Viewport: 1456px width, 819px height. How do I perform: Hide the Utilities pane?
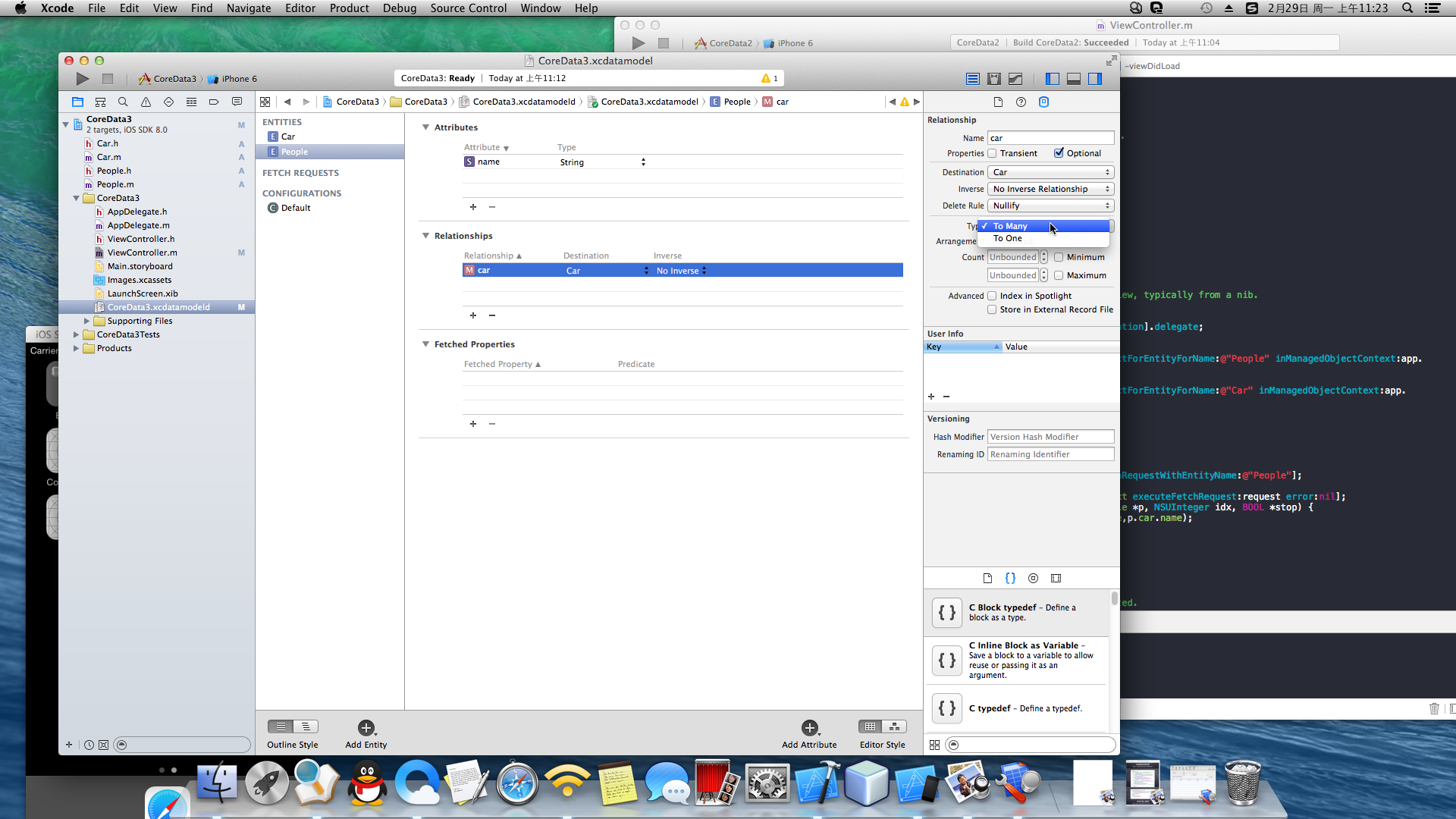[1095, 79]
